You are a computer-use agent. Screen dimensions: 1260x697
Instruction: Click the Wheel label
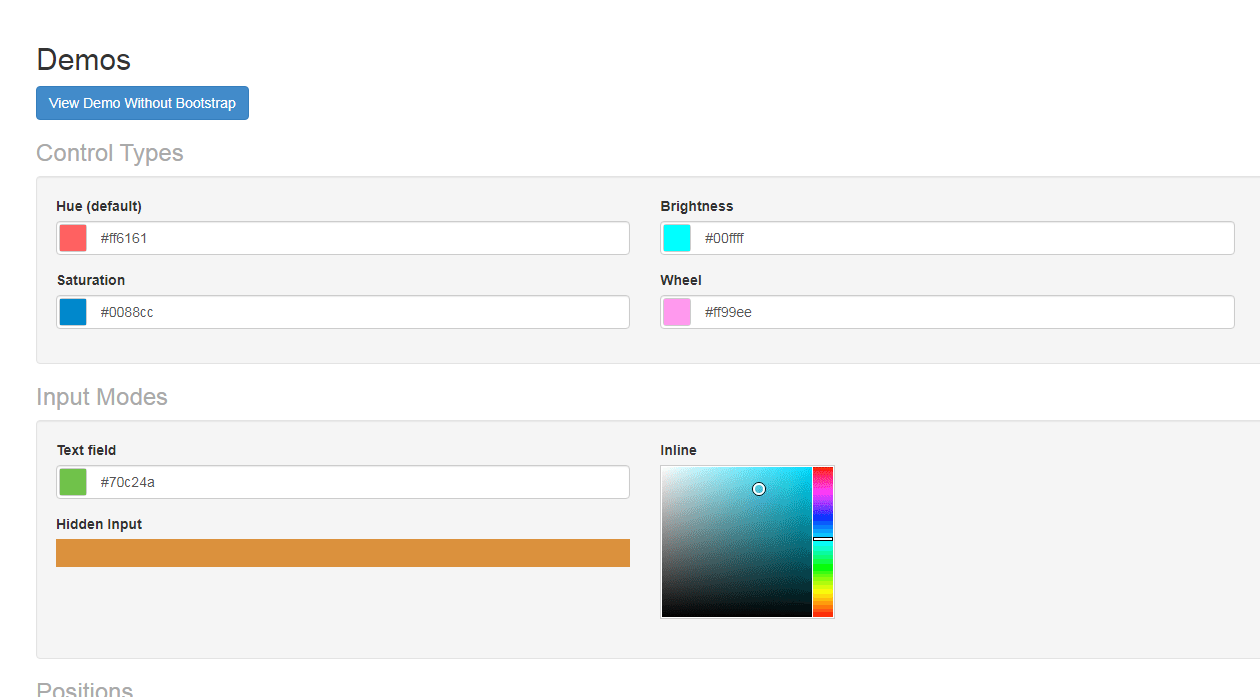click(681, 280)
